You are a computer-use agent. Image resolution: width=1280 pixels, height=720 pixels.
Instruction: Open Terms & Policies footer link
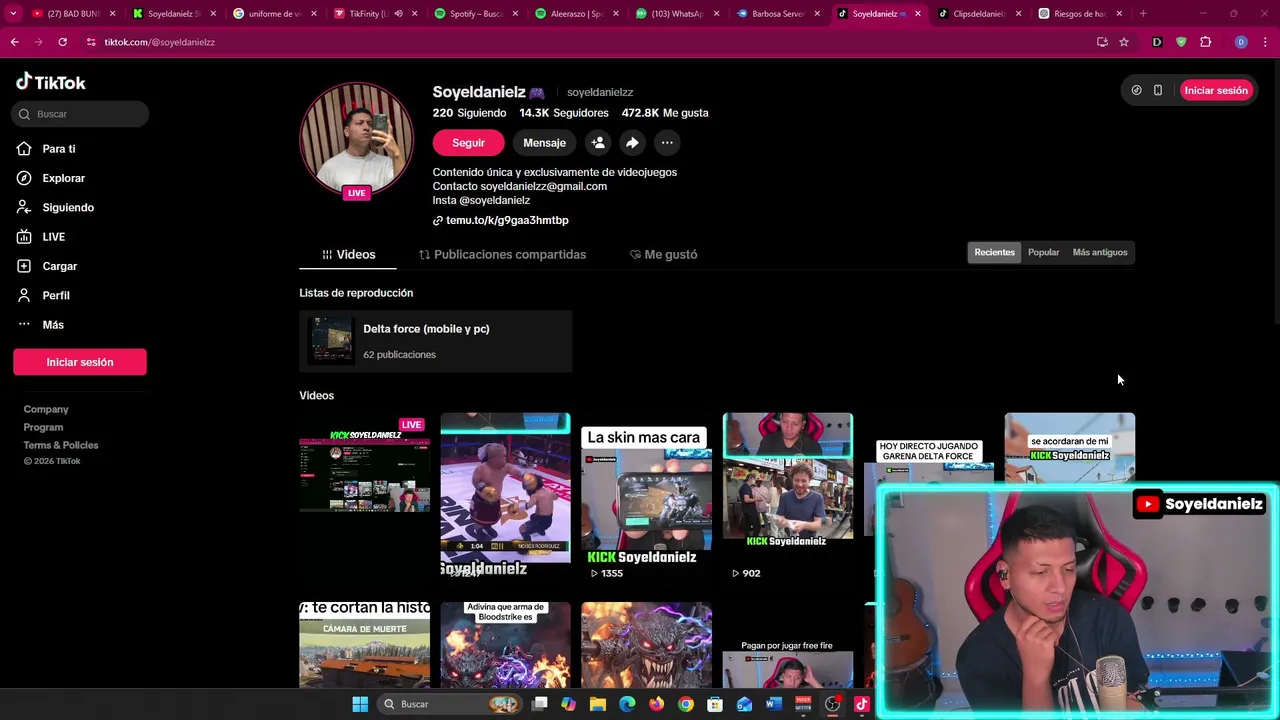pos(61,445)
